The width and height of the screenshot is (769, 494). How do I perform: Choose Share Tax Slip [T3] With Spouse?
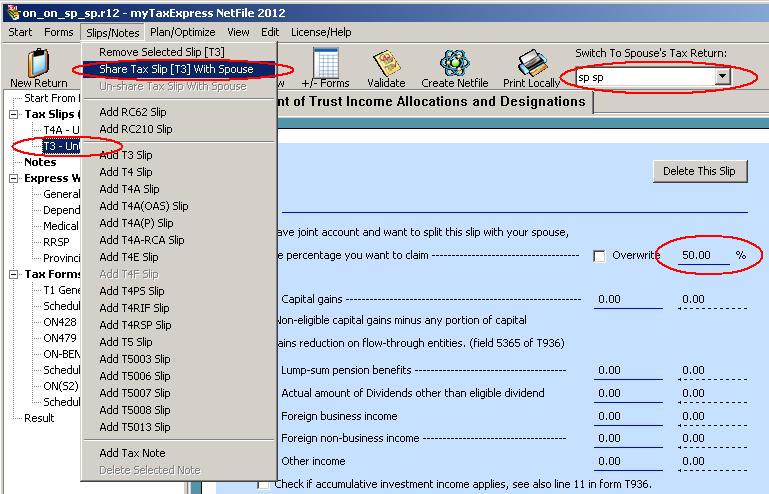coord(179,69)
